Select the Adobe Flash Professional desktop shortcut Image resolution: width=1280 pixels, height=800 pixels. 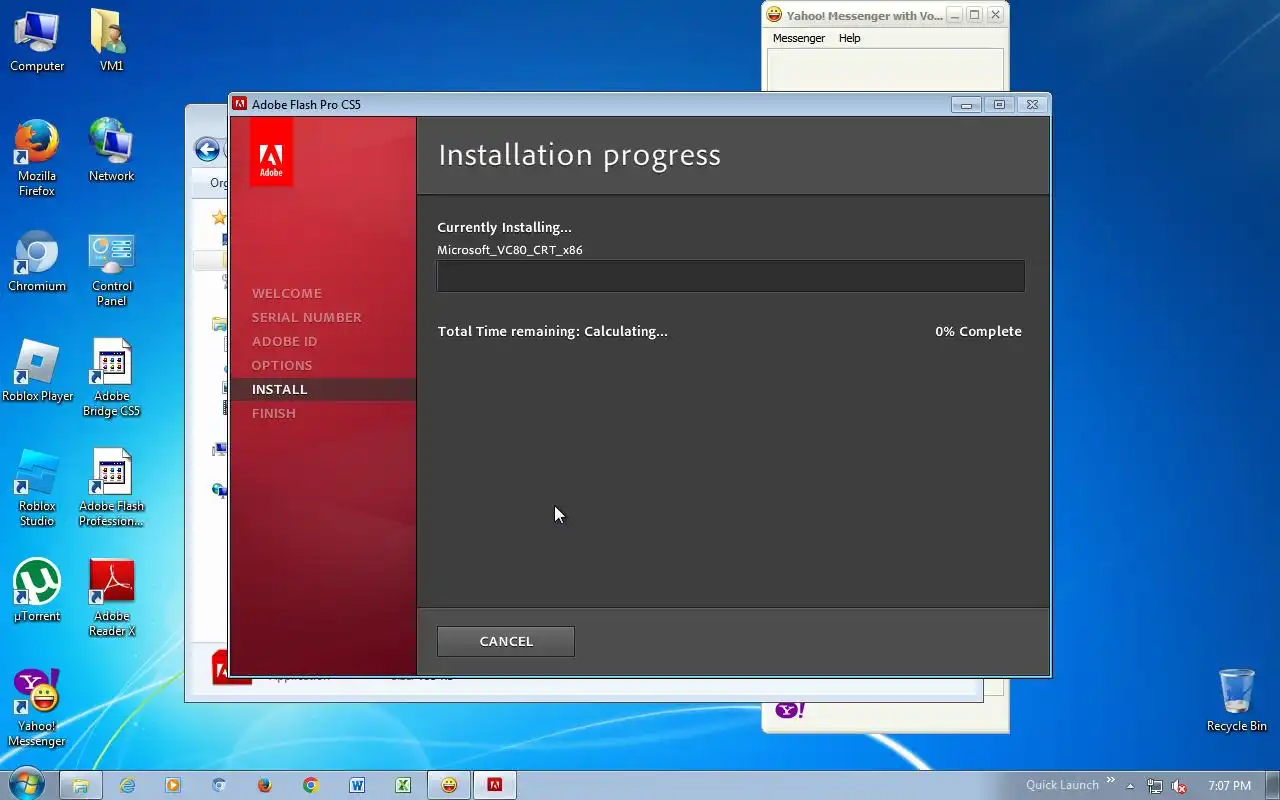point(111,488)
